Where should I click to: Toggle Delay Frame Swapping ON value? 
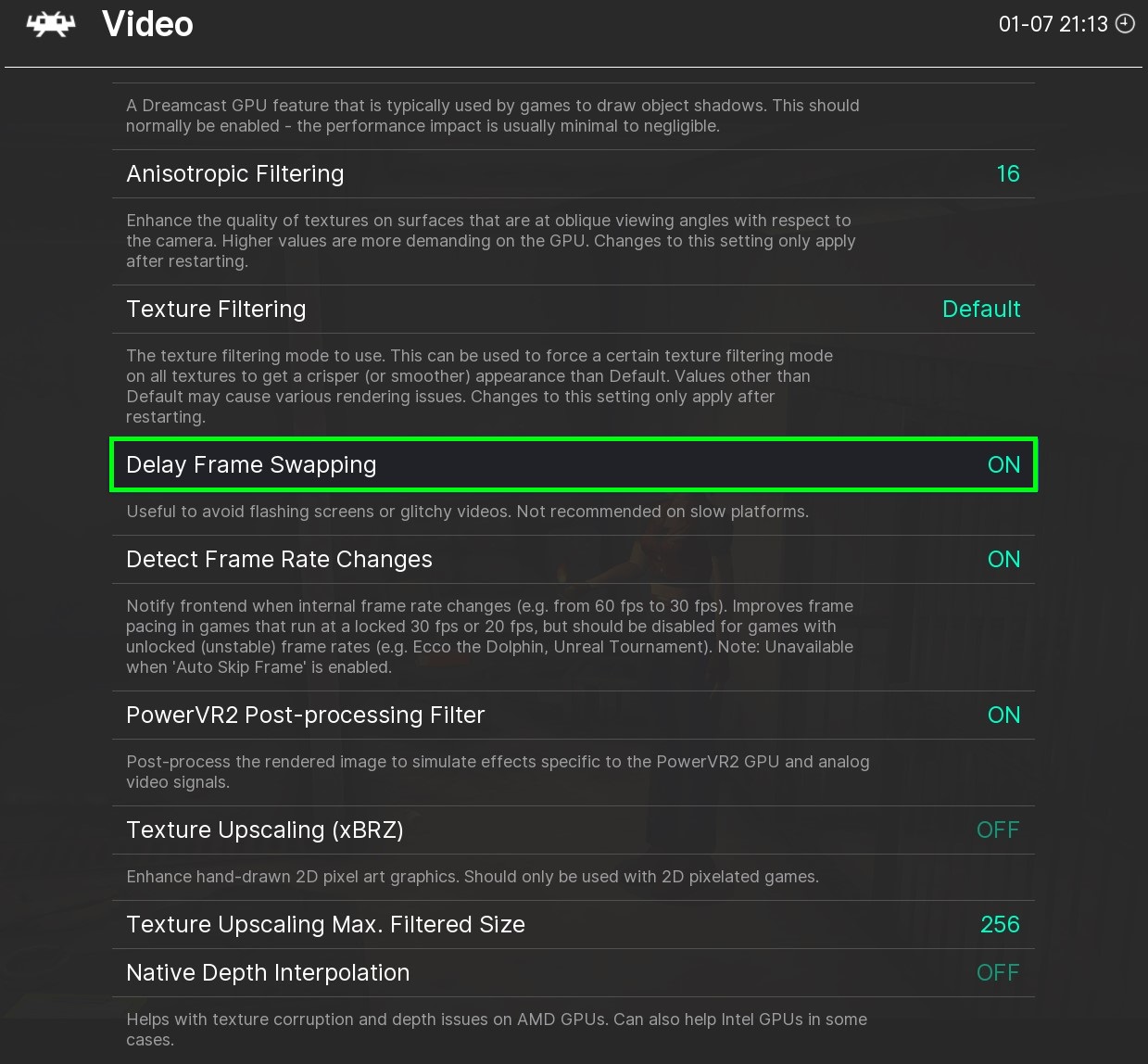click(1003, 465)
